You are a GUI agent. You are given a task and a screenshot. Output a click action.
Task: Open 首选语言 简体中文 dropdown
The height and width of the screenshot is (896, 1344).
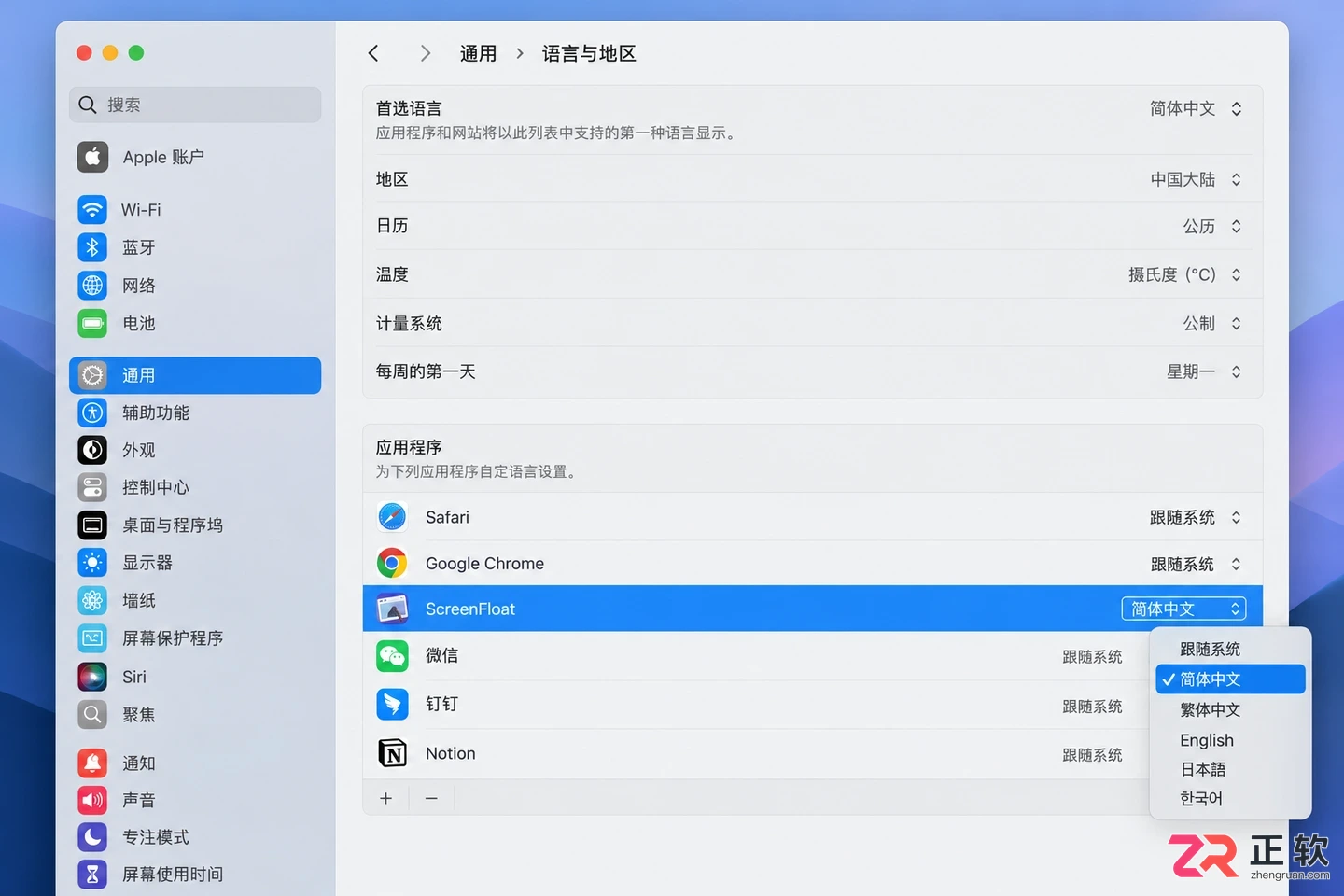tap(1196, 109)
